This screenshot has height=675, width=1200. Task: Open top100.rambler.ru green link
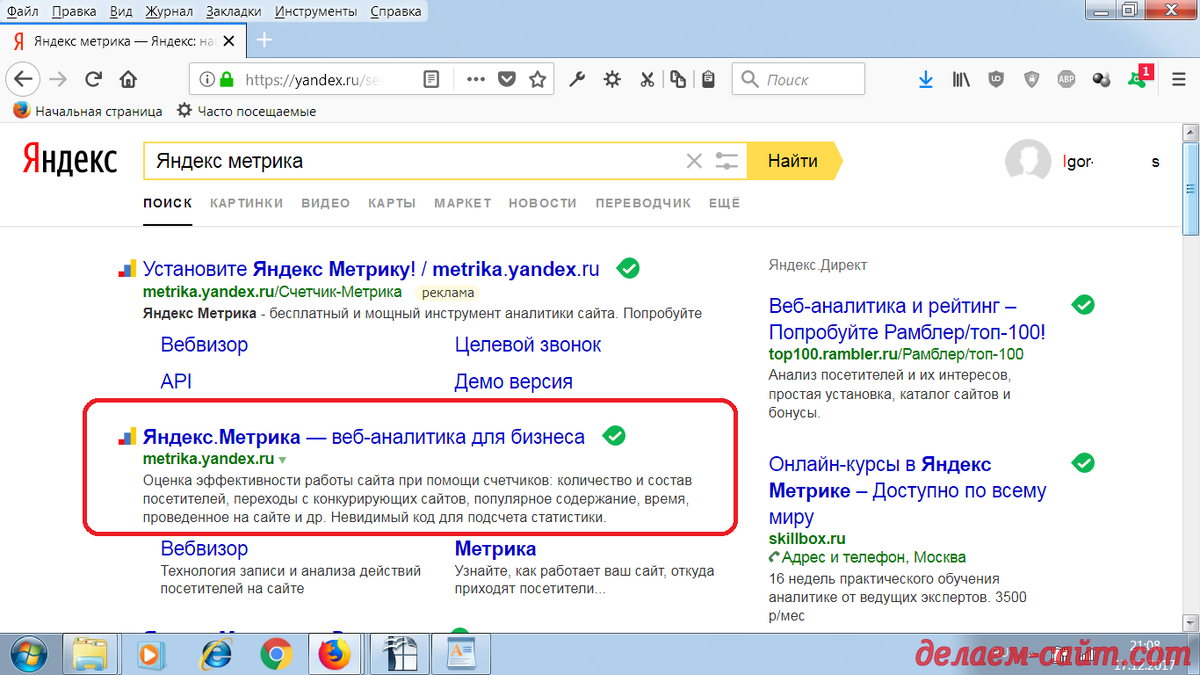[896, 354]
